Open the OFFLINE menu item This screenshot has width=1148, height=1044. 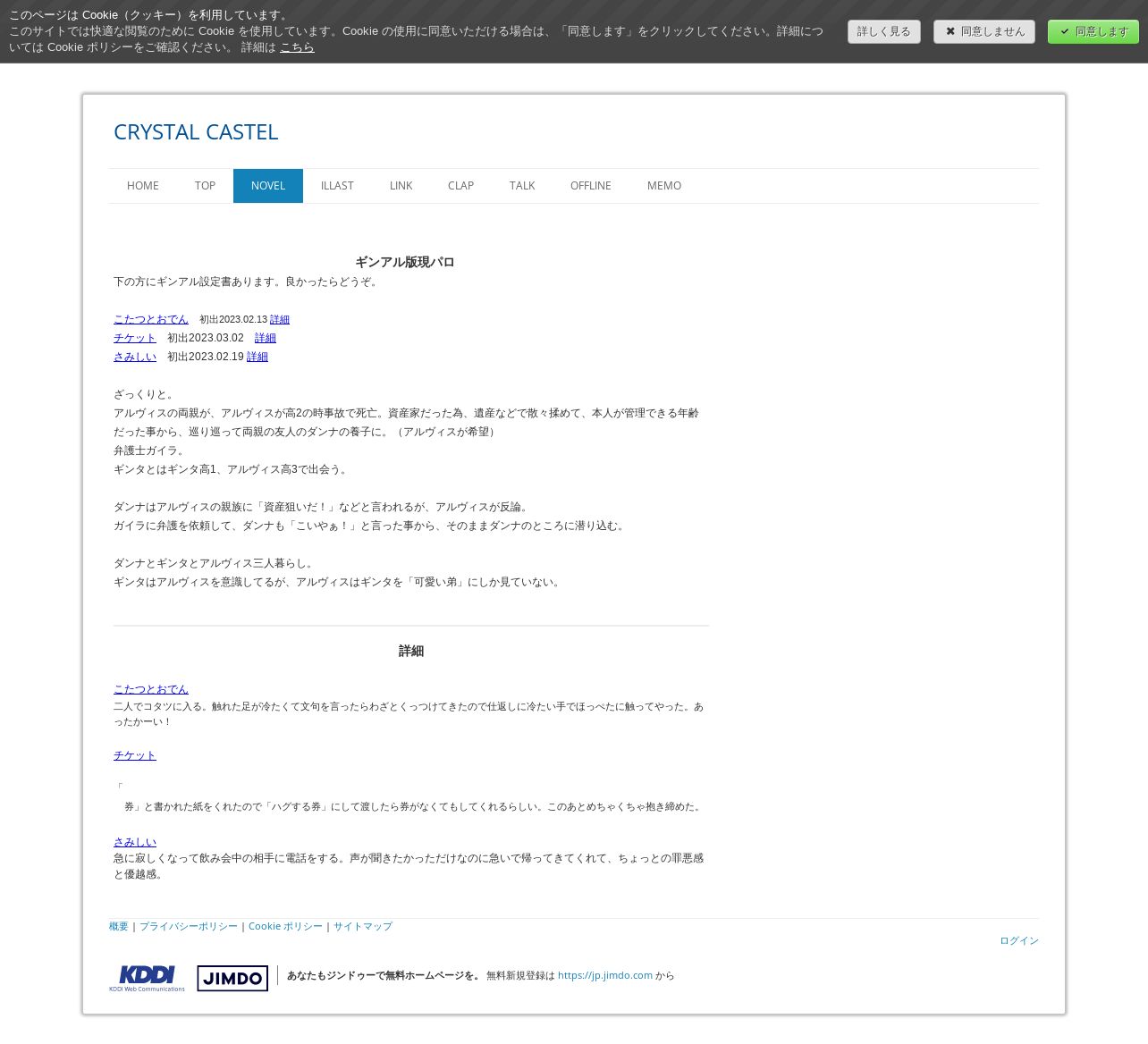click(x=591, y=186)
